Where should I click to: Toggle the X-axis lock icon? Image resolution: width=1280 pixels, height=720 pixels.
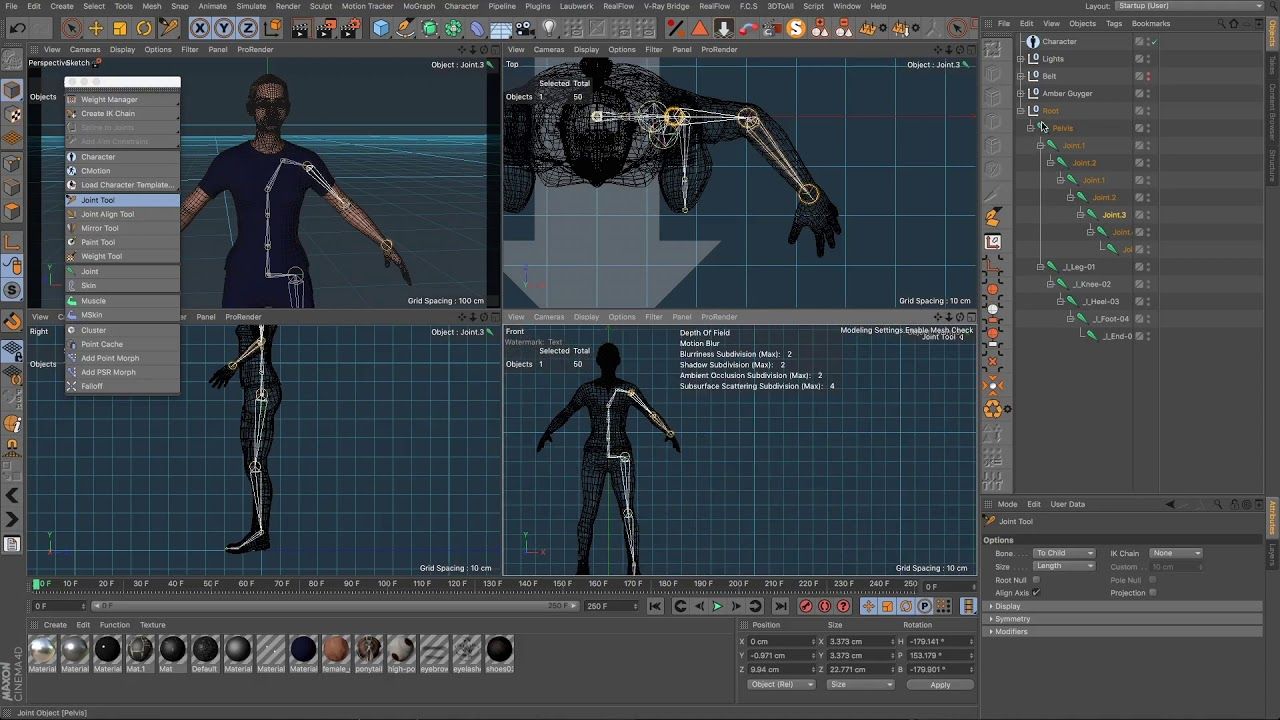pos(200,29)
